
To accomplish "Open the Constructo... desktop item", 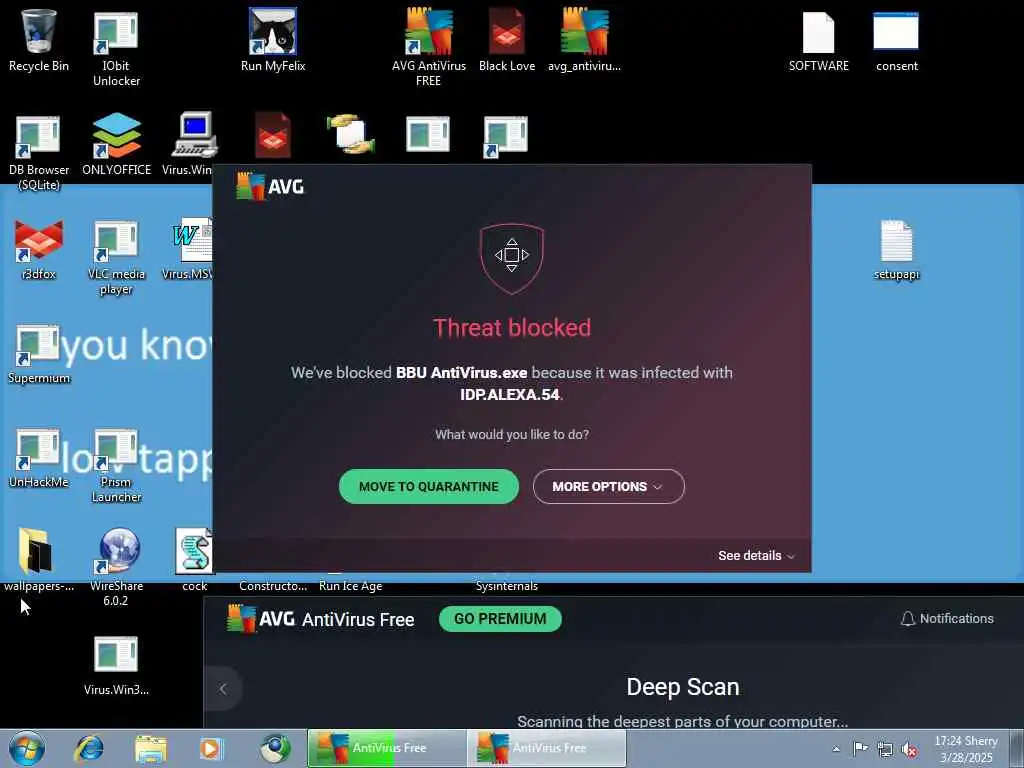I will coord(273,586).
